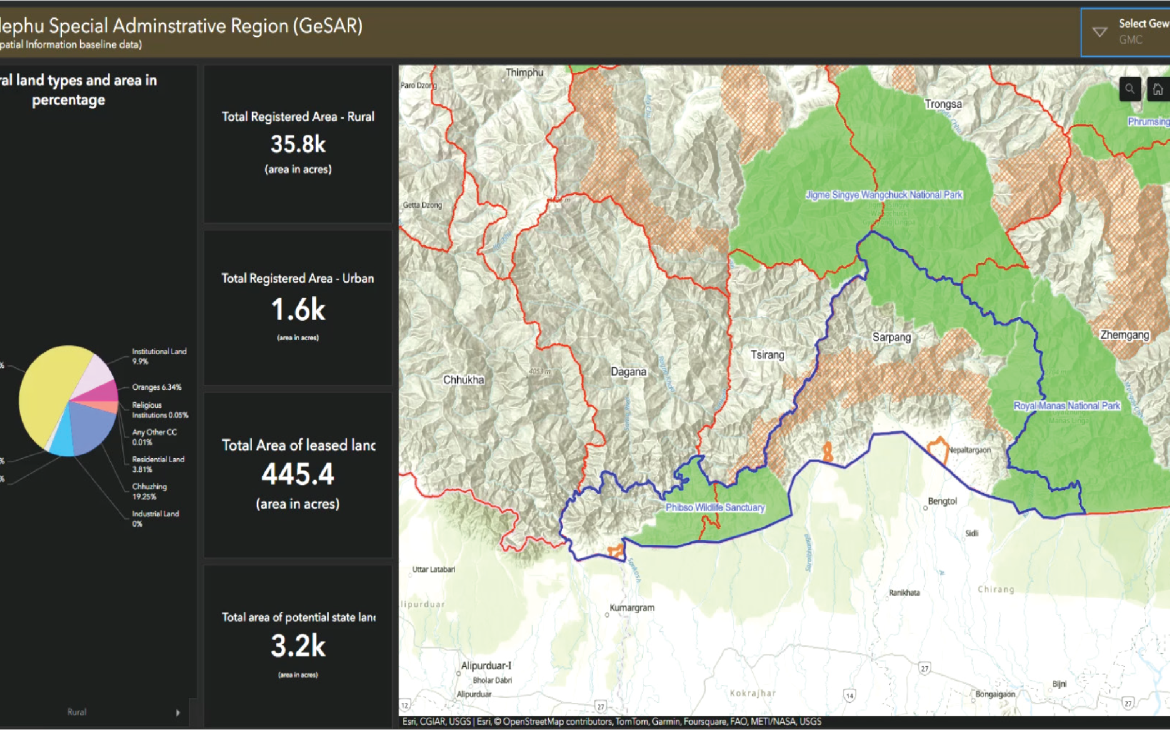Screen dimensions: 1170x730
Task: Click the Trongsa label on the map
Action: click(943, 104)
